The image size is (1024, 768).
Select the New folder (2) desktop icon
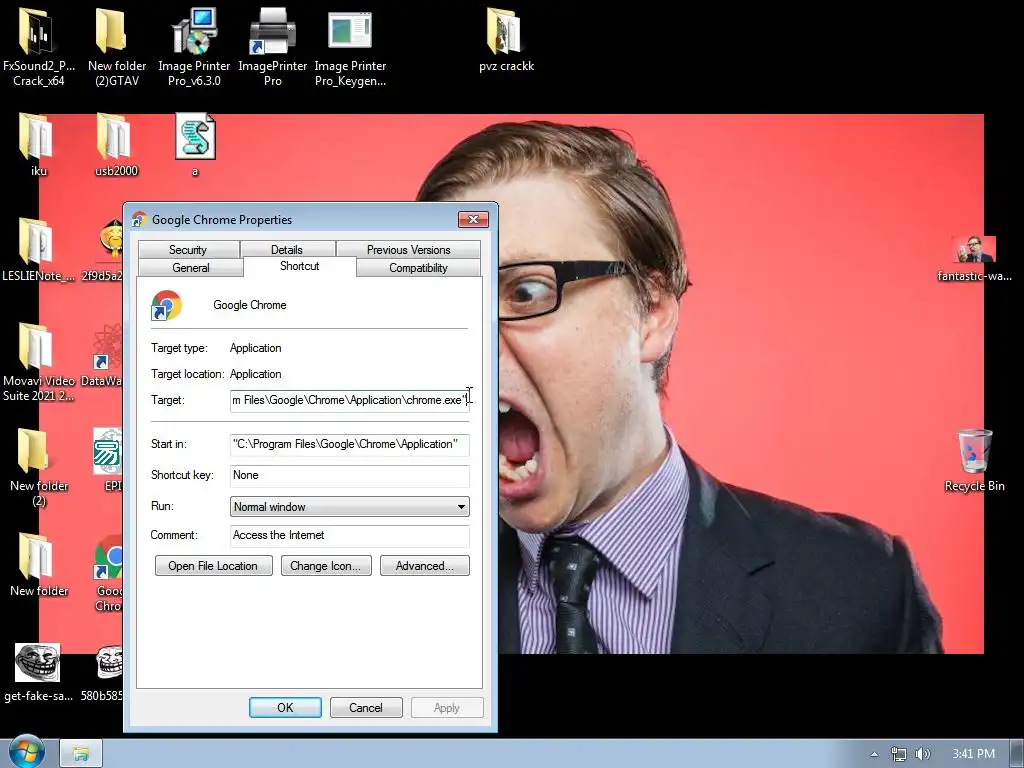(38, 468)
